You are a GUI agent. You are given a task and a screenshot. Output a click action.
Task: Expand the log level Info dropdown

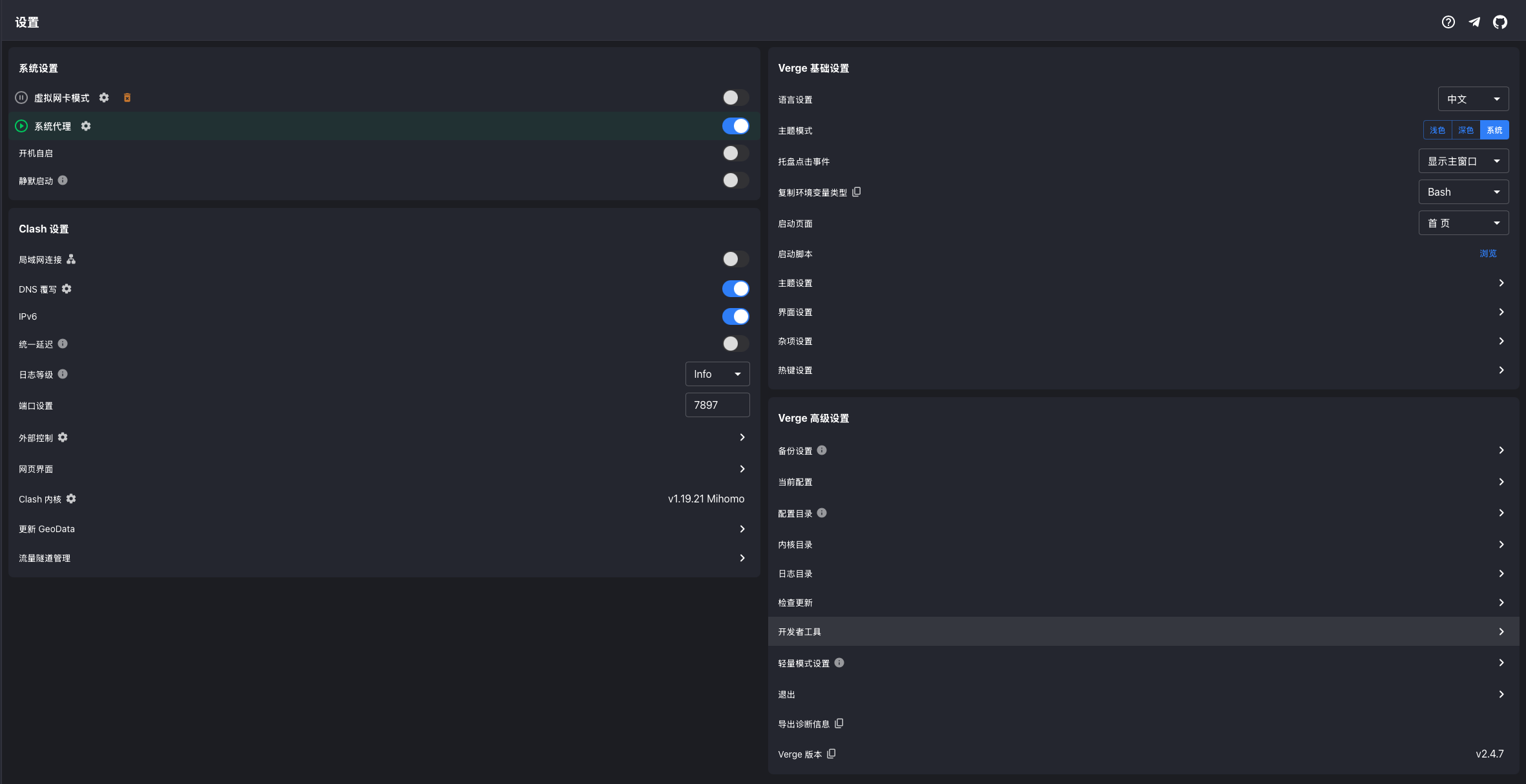717,374
